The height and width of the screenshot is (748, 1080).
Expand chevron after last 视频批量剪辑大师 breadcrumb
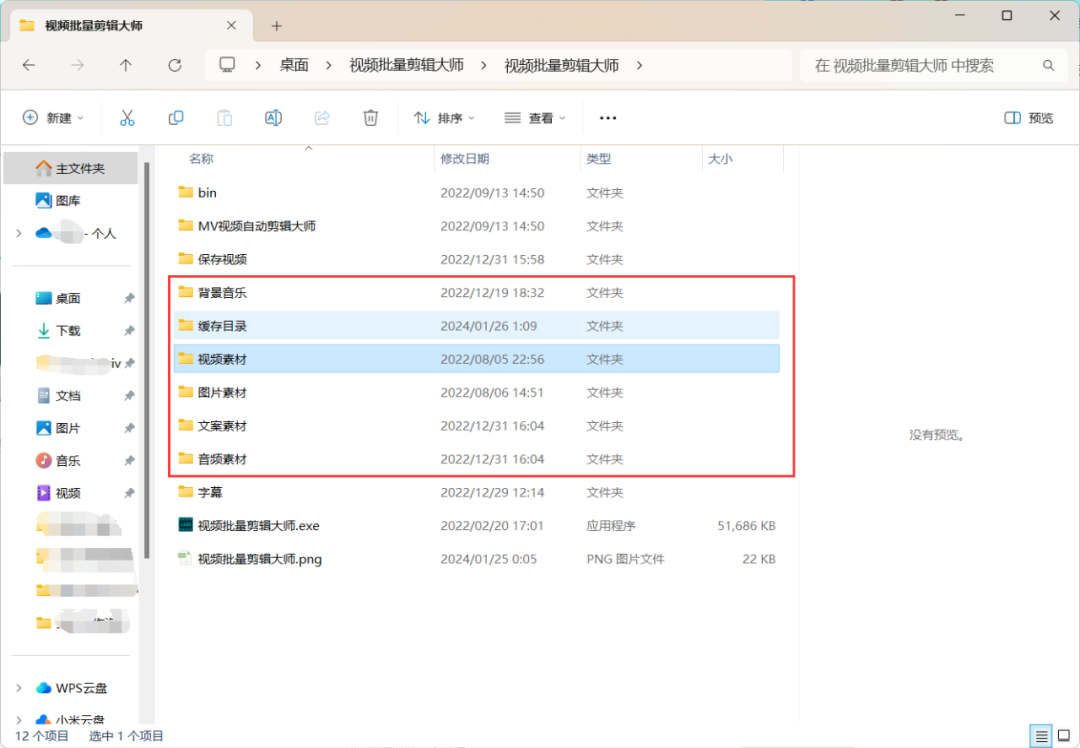pos(639,65)
